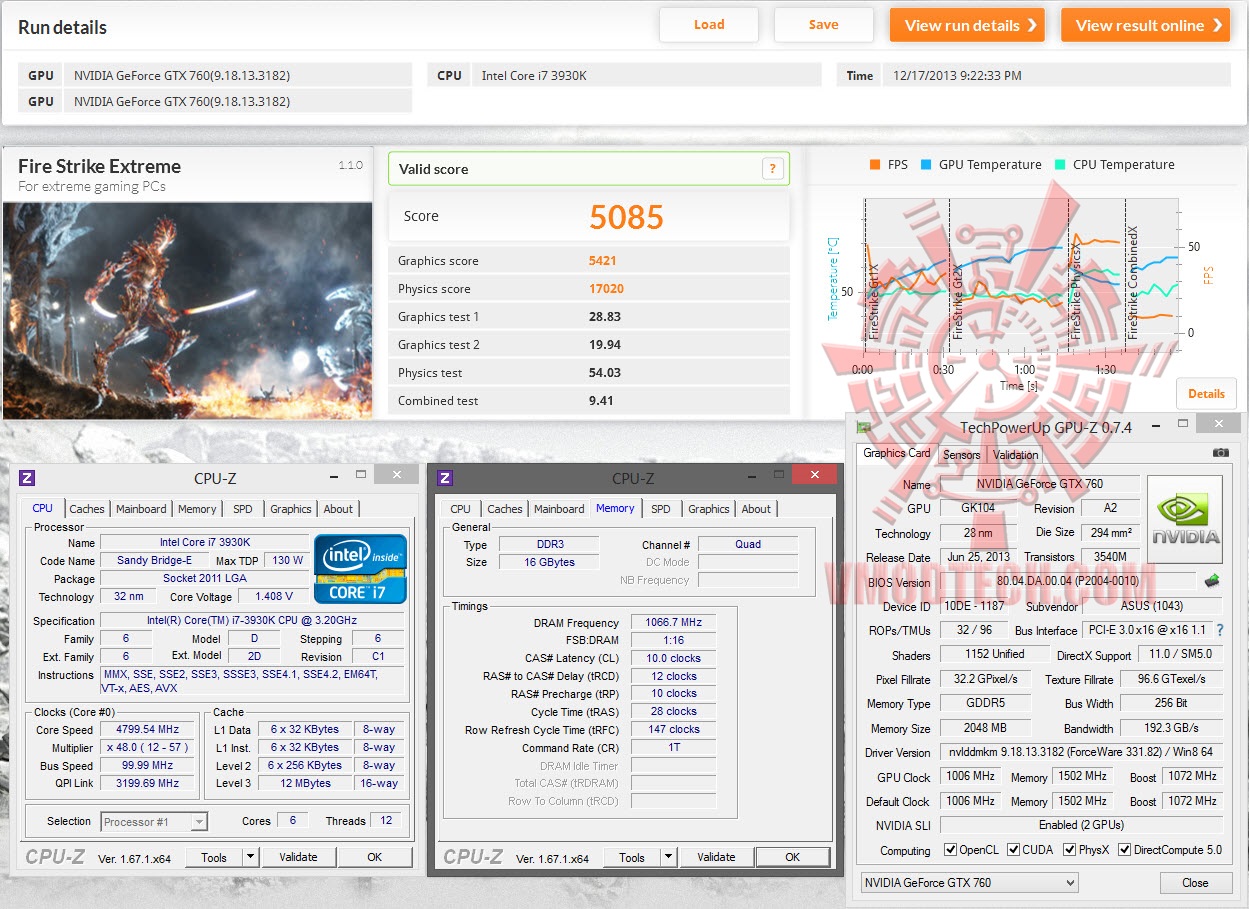Click the Time field 12/17/2013 9:22:33 PM
This screenshot has height=909, width=1249.
point(1056,75)
